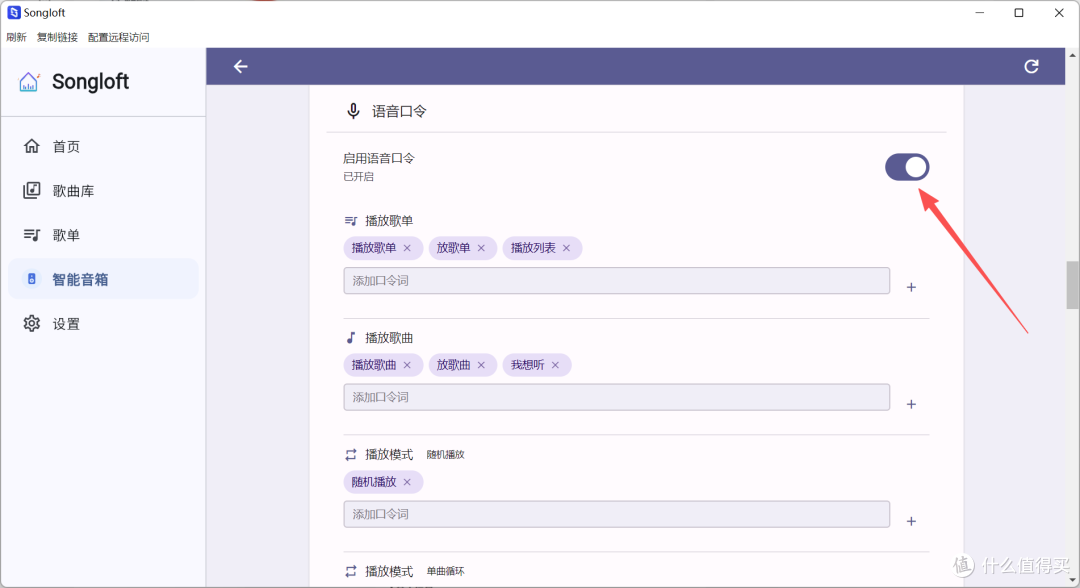Remove the 我想听 tag
The image size is (1080, 588).
click(555, 365)
